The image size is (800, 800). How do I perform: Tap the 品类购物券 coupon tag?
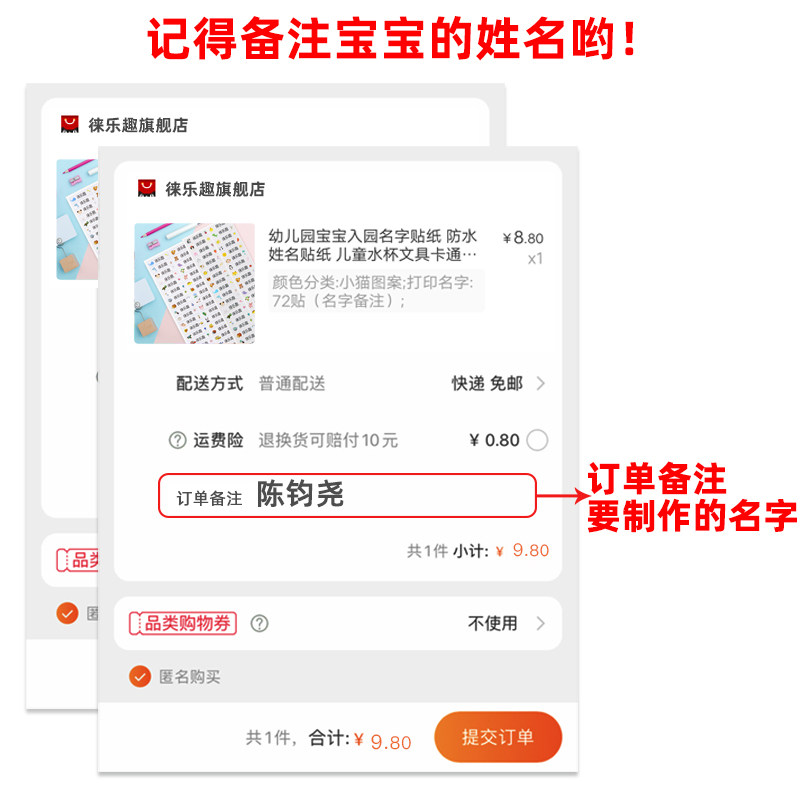[183, 623]
